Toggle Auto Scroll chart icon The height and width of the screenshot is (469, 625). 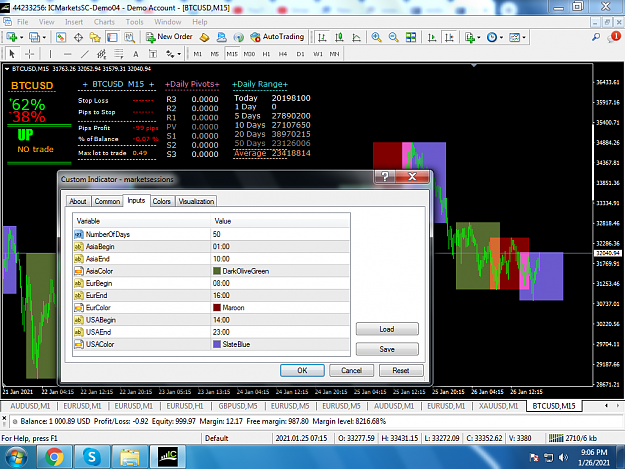432,37
